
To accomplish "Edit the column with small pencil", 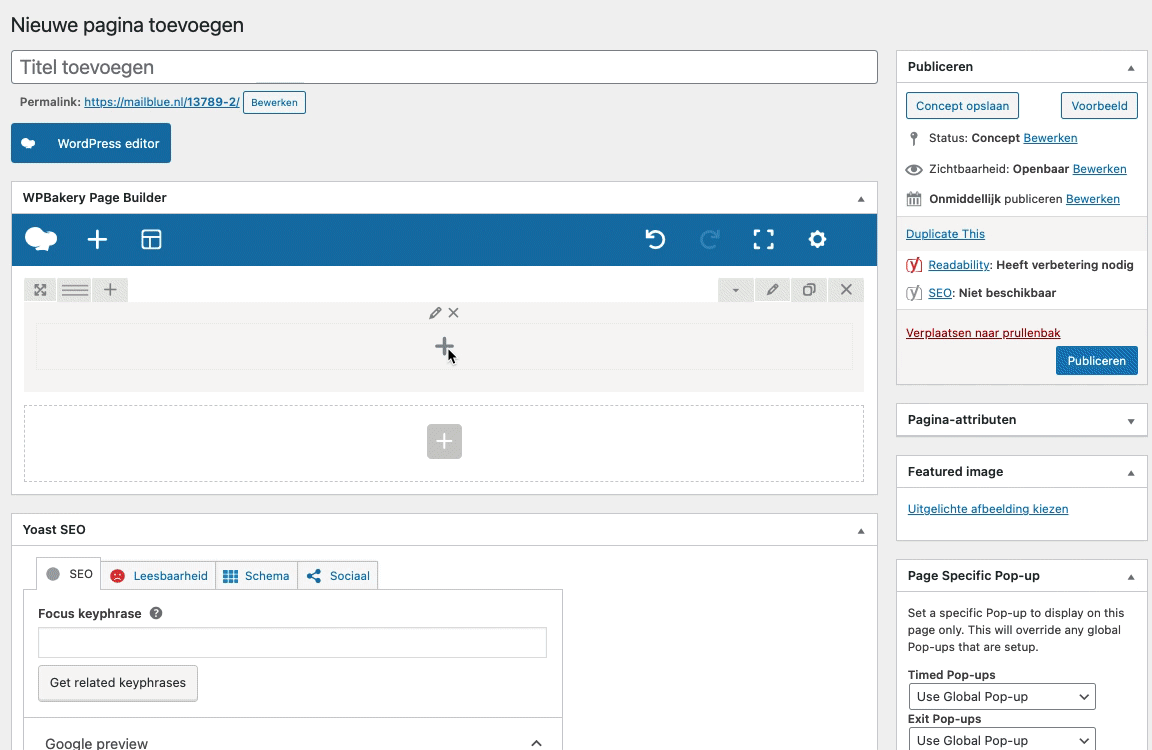I will click(x=435, y=313).
